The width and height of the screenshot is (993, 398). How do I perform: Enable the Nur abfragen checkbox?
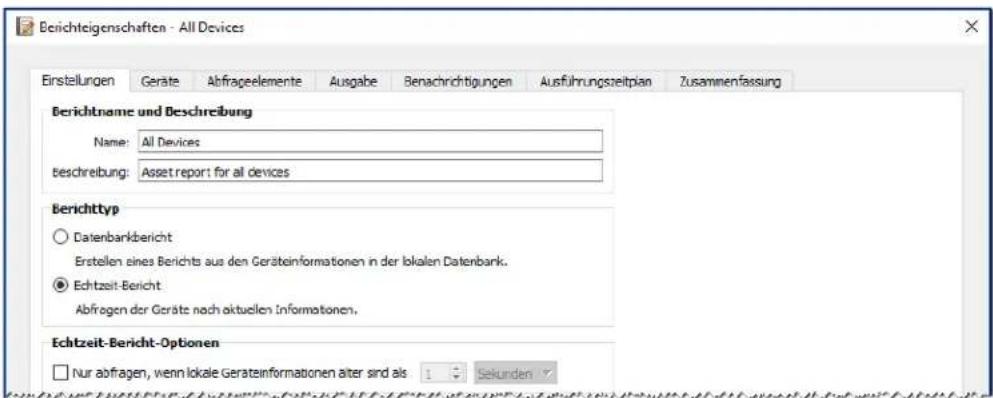click(60, 373)
